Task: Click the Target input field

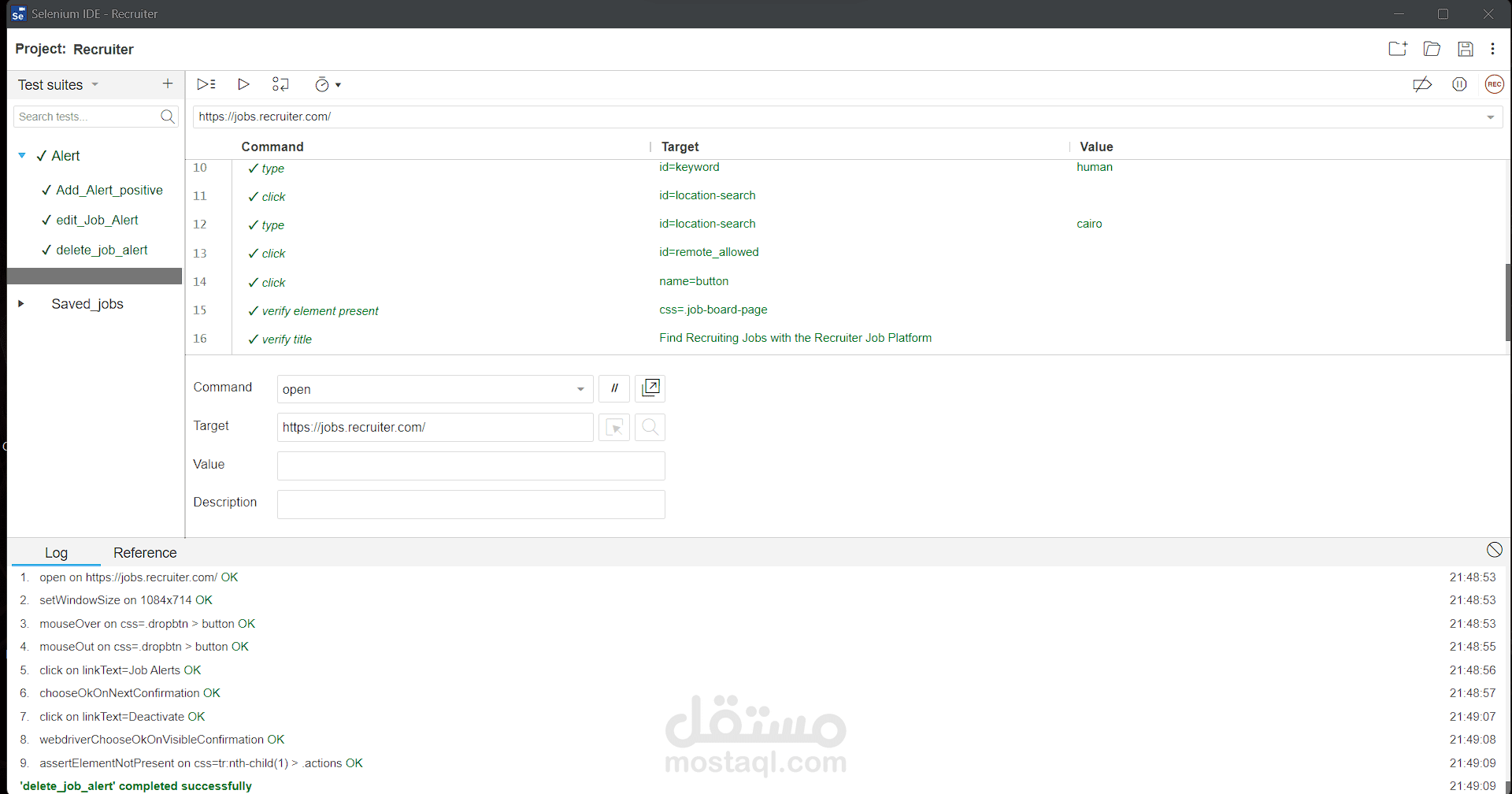Action: (435, 427)
